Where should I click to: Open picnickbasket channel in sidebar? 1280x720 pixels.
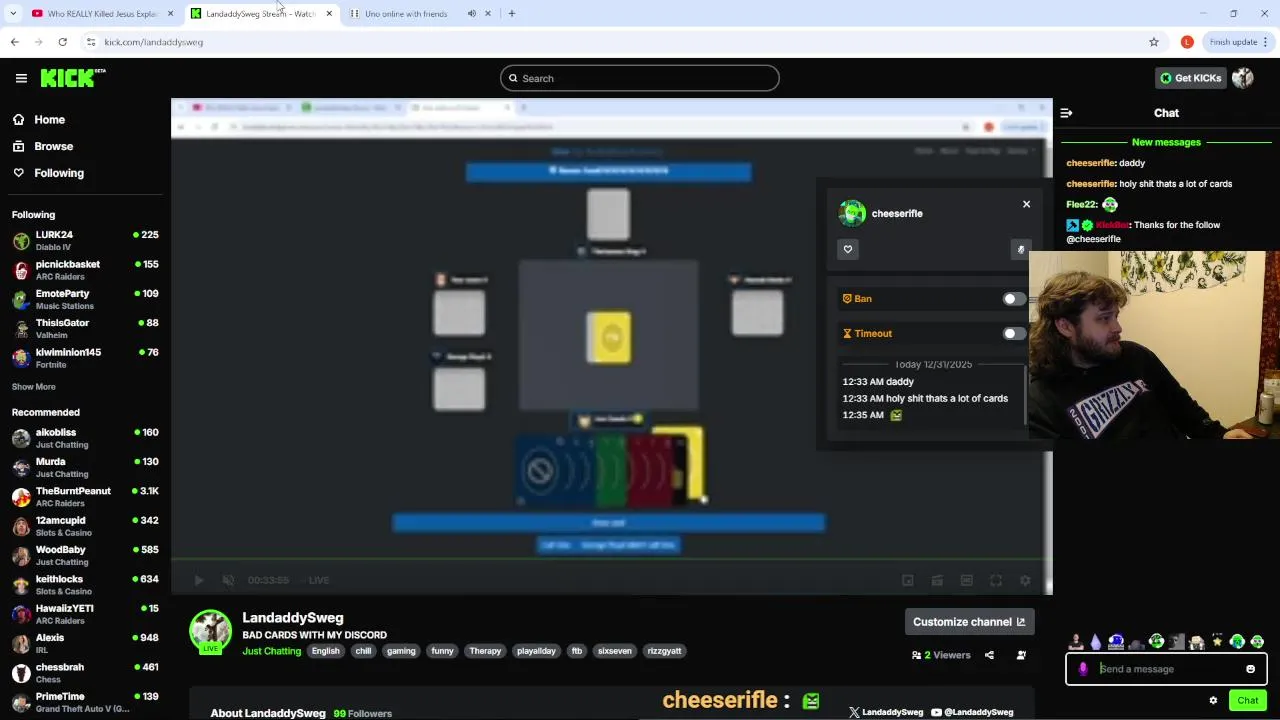pos(85,270)
